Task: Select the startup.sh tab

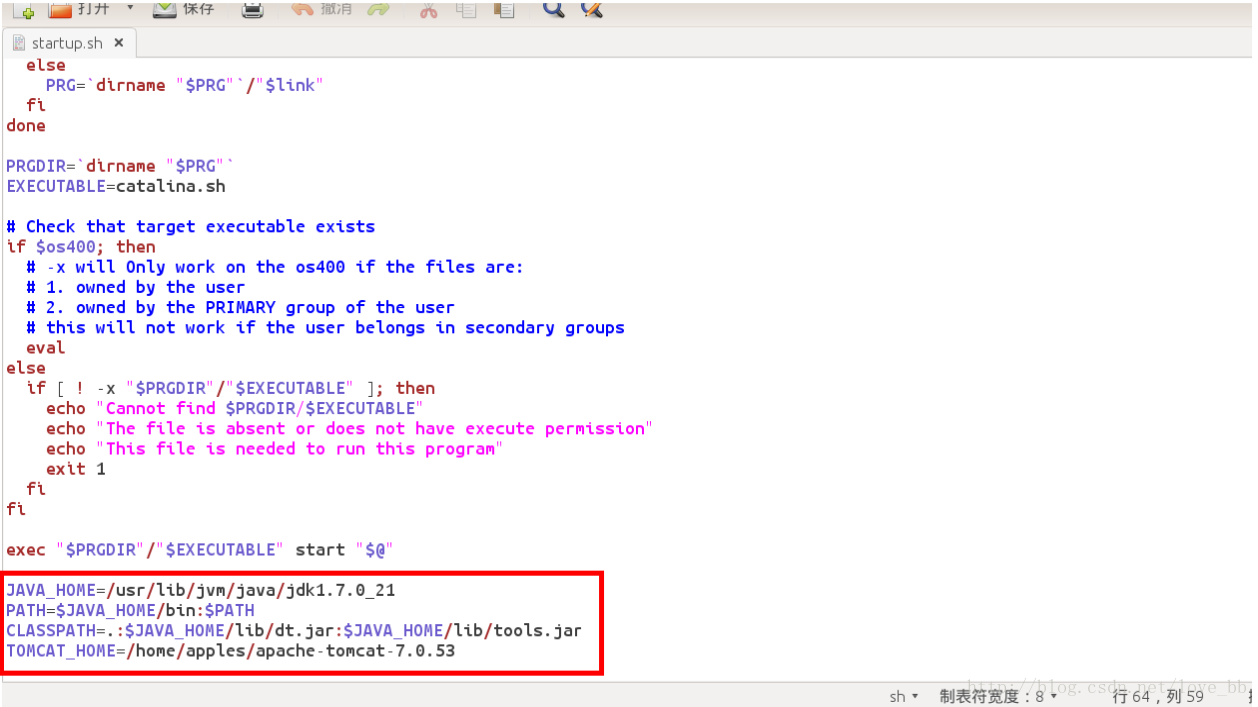Action: [x=68, y=43]
